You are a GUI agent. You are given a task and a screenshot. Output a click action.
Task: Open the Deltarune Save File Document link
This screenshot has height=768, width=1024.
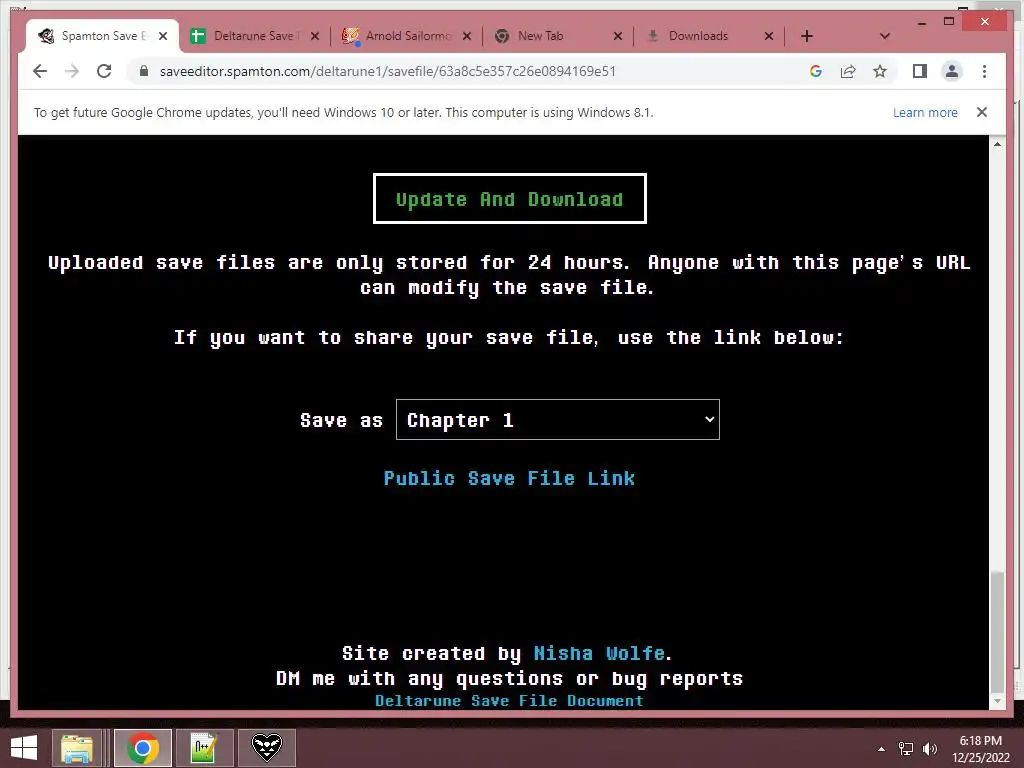[509, 701]
